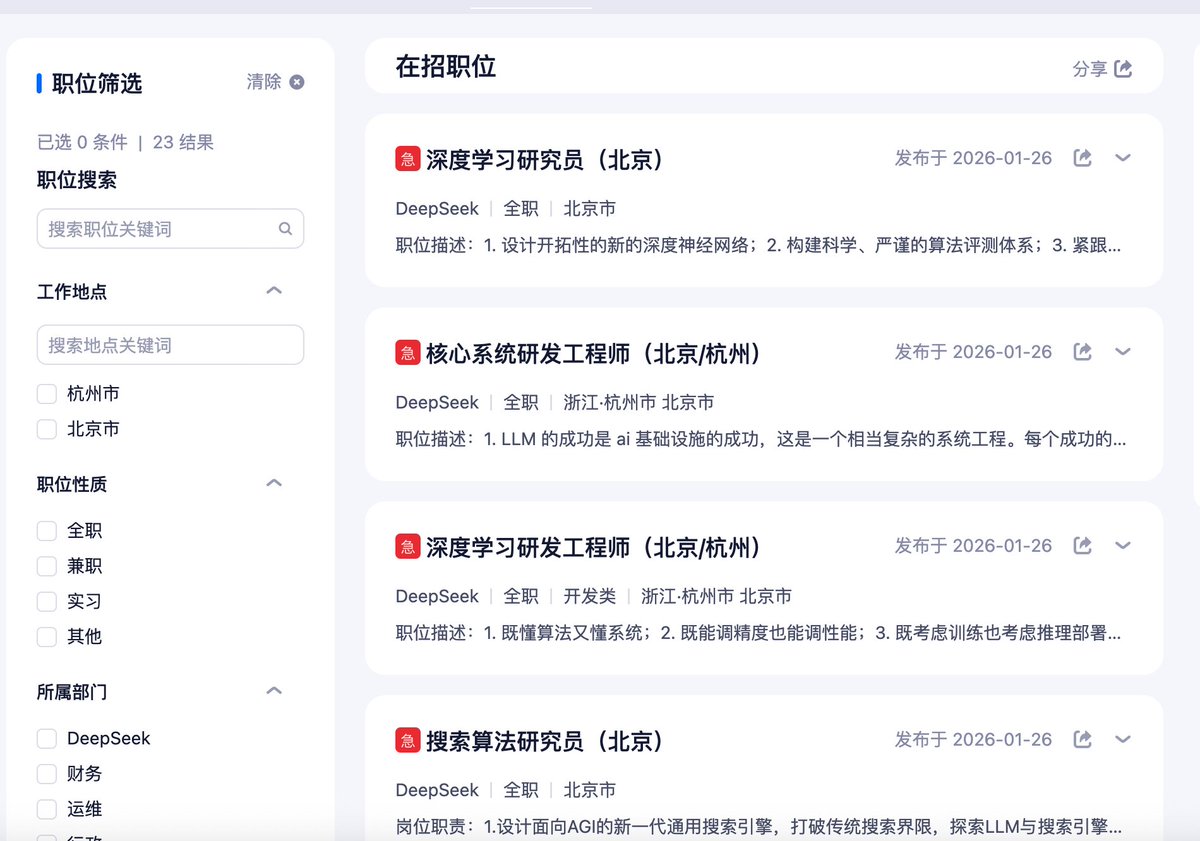Focus the 搜索地点关键词 location search field
This screenshot has width=1200, height=841.
170,345
